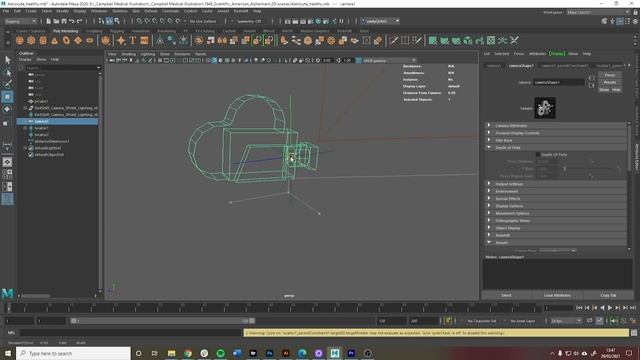Click the Undo arrow icon
640x360 pixels.
coord(72,21)
